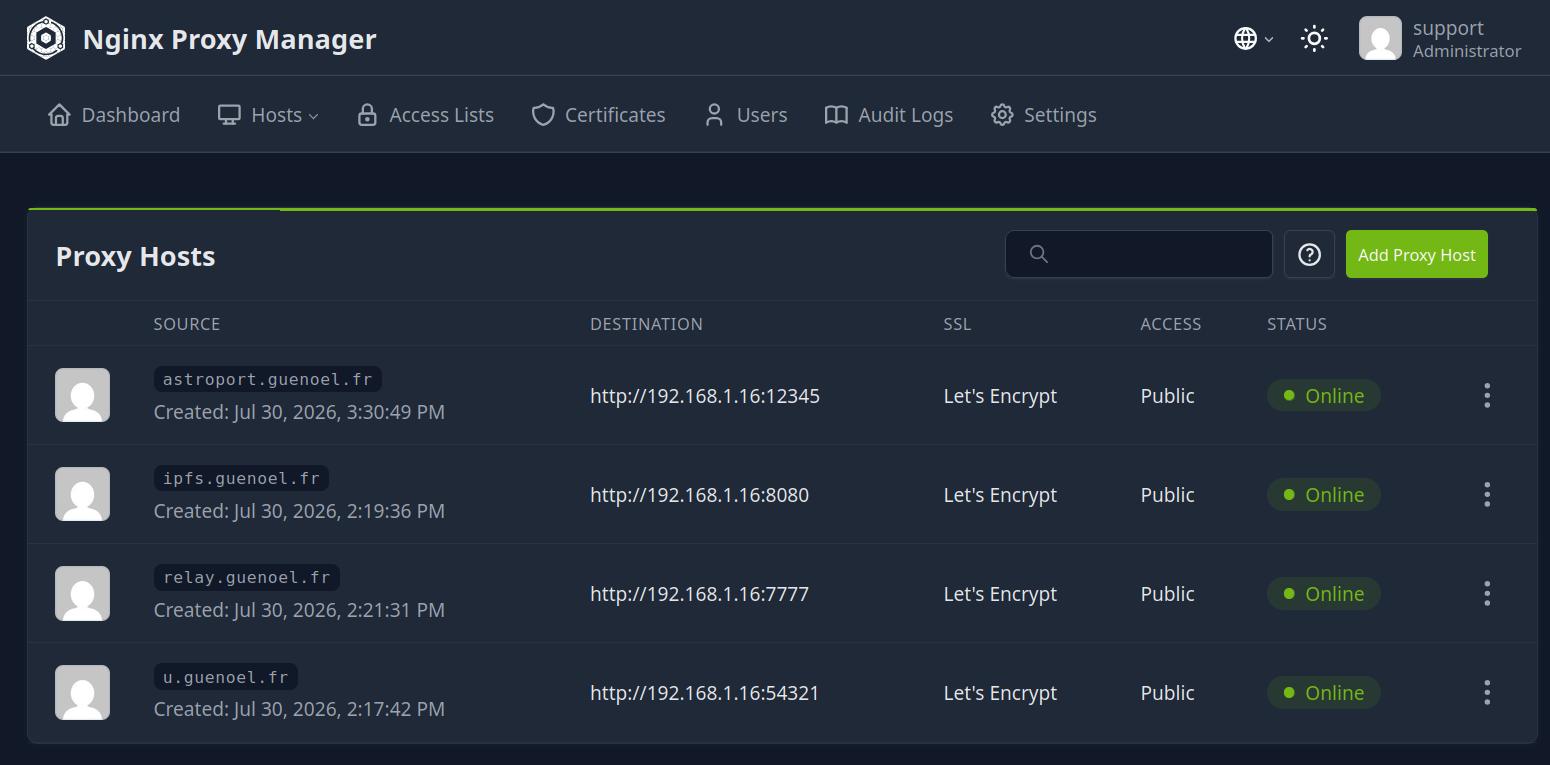
Task: Toggle light theme with sun icon
Action: click(1314, 39)
